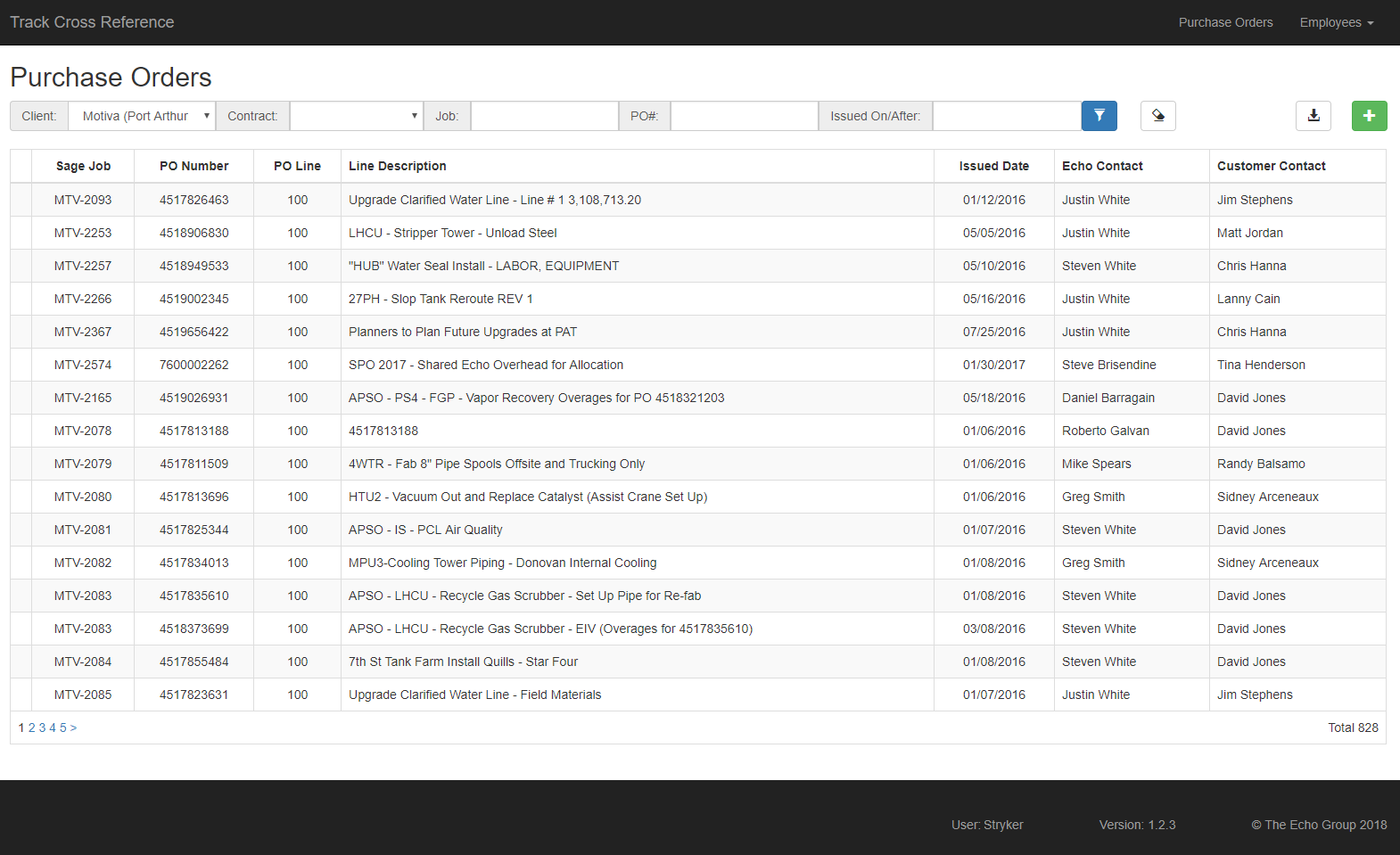1400x855 pixels.
Task: Open the Contract dropdown
Action: (x=356, y=116)
